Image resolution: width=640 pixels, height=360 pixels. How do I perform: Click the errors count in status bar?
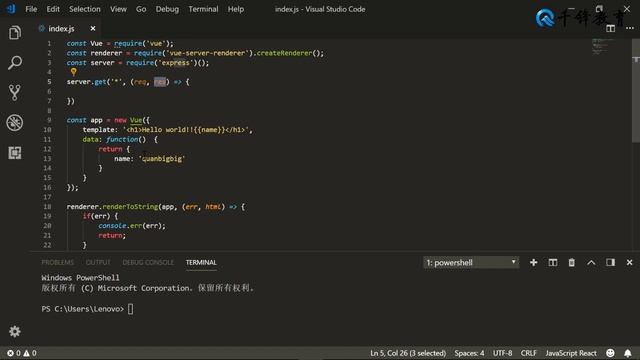click(x=13, y=353)
